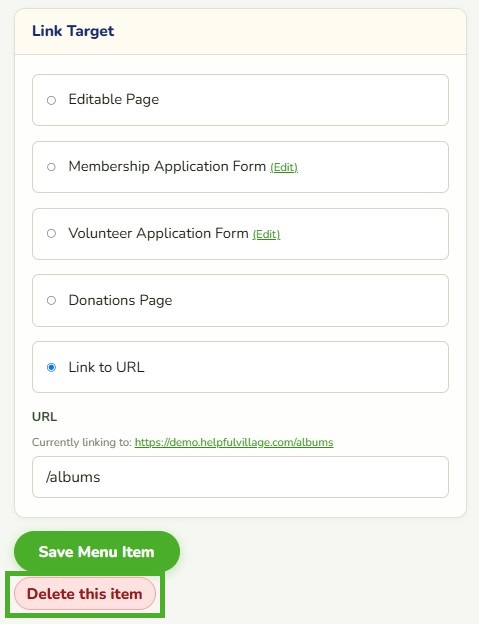Open Edit link beside Membership Application Form
Viewport: 479px width, 624px height.
pyautogui.click(x=284, y=168)
